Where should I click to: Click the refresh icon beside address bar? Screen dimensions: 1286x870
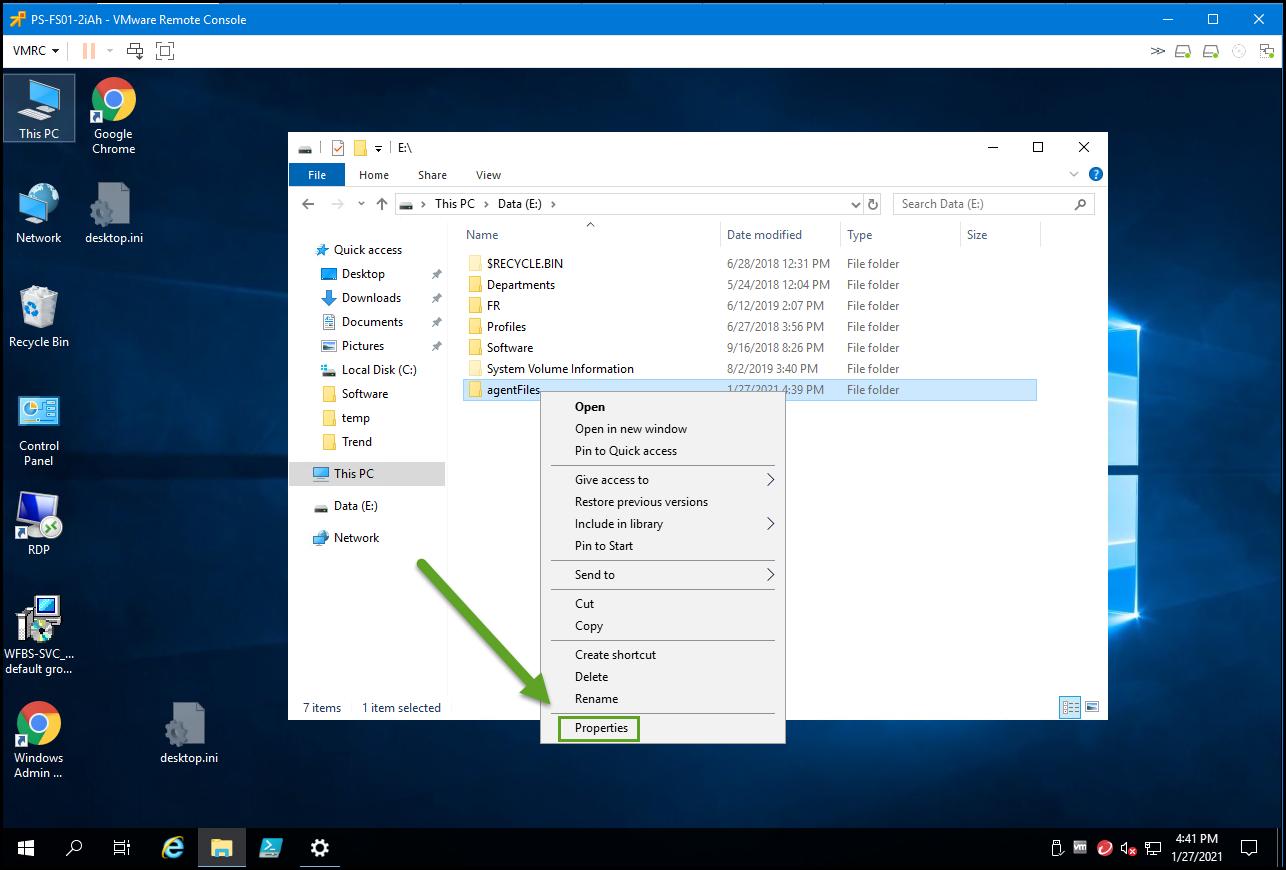(873, 204)
